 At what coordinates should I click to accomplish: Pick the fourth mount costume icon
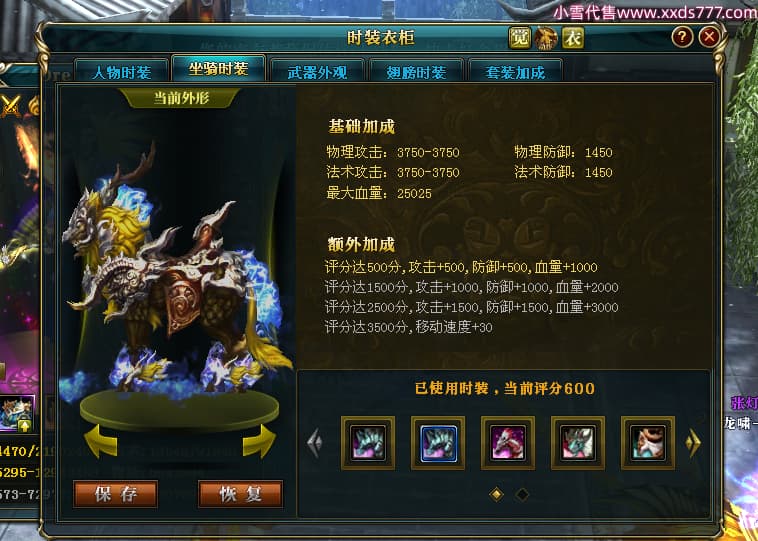(578, 443)
